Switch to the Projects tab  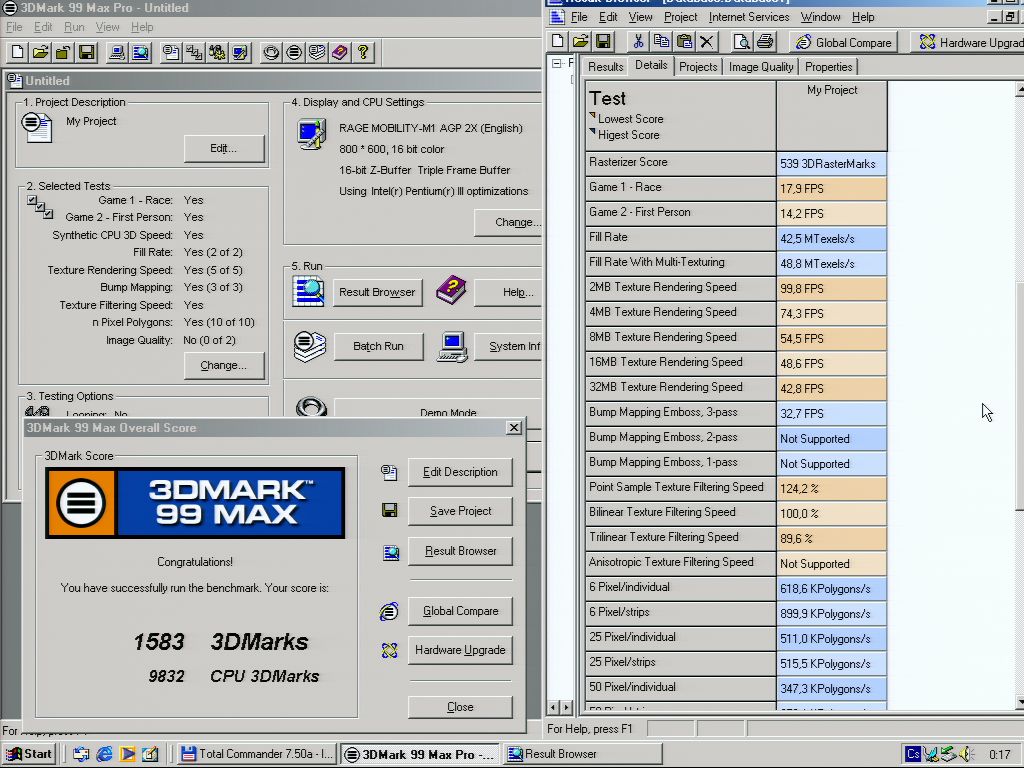click(697, 67)
